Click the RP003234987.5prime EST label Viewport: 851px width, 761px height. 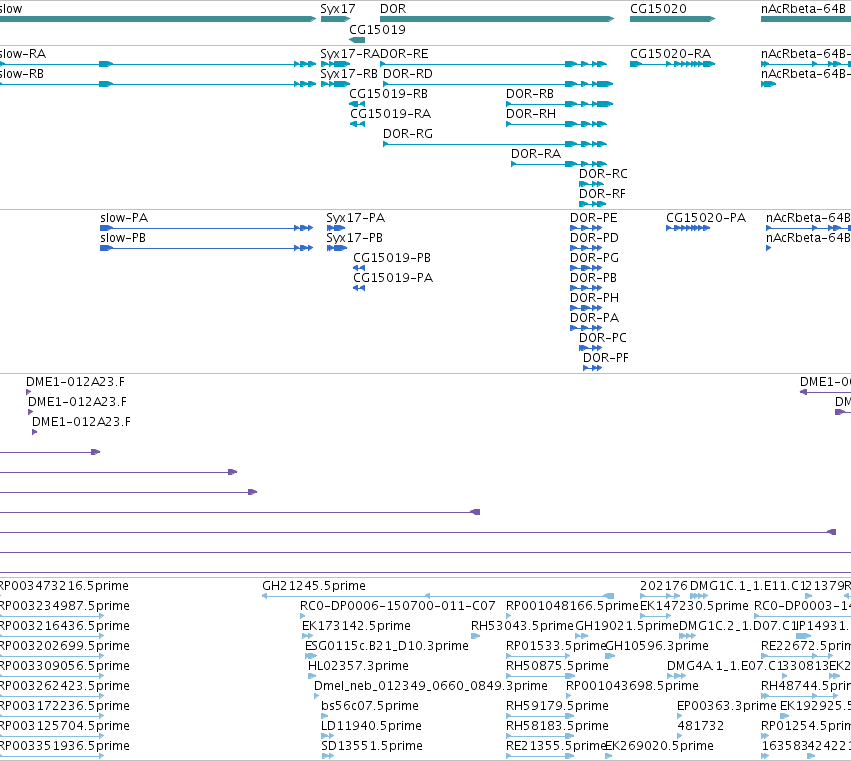pyautogui.click(x=65, y=606)
